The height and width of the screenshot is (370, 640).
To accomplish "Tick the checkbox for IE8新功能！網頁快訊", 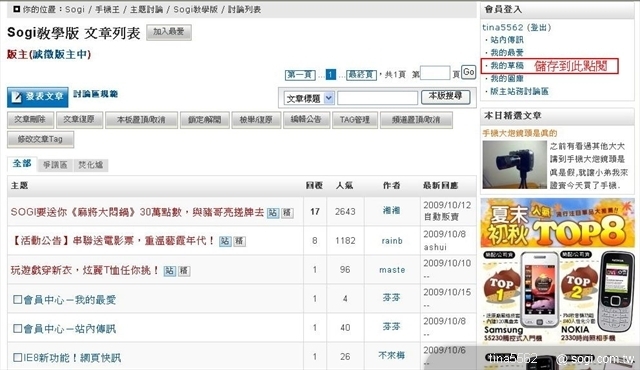I will pyautogui.click(x=18, y=358).
